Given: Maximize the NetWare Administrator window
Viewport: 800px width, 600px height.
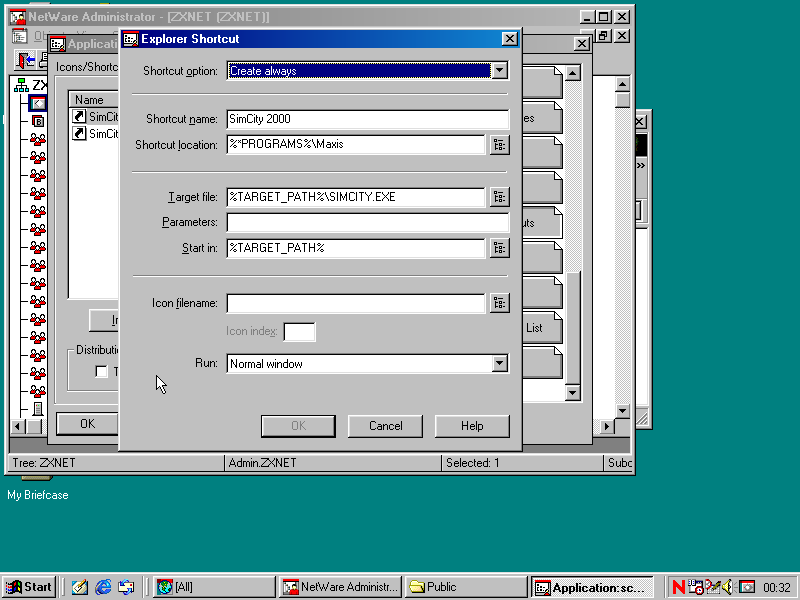Looking at the screenshot, I should click(604, 17).
